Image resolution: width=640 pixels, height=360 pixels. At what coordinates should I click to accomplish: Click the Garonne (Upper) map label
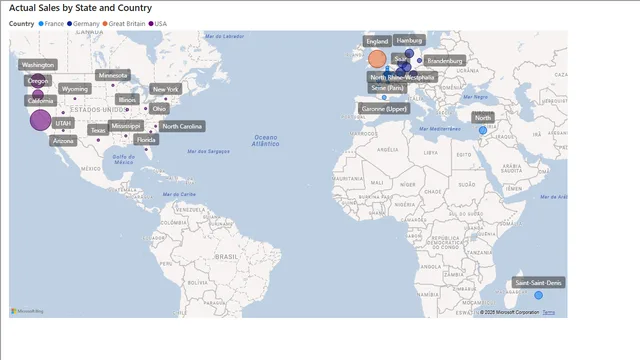(384, 109)
